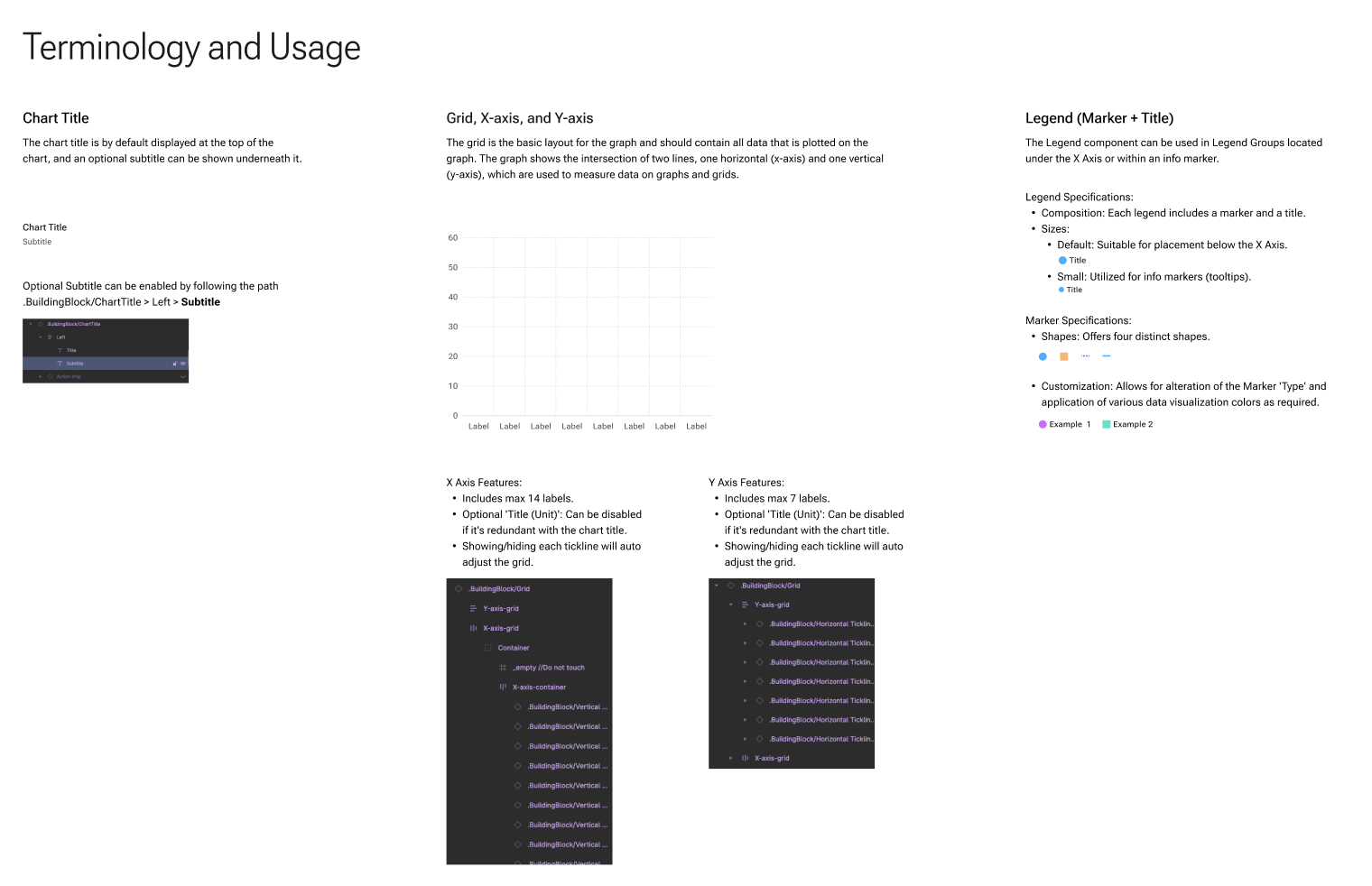Click the Left layer auto-layout icon

50,337
